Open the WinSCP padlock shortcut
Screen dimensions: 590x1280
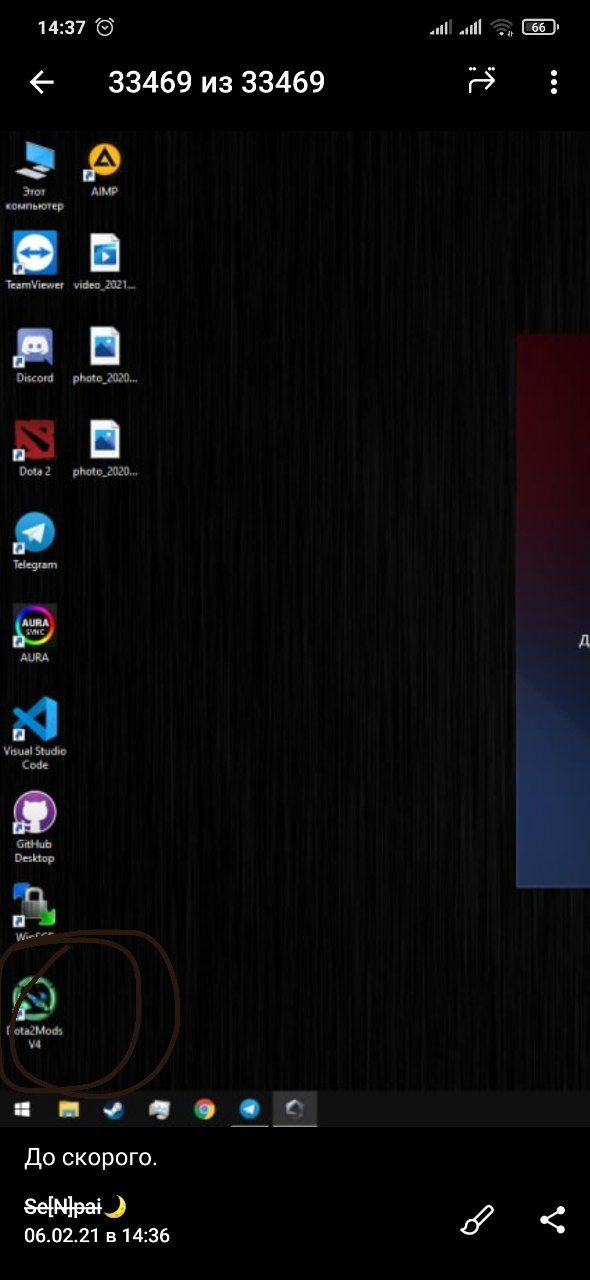tap(35, 912)
